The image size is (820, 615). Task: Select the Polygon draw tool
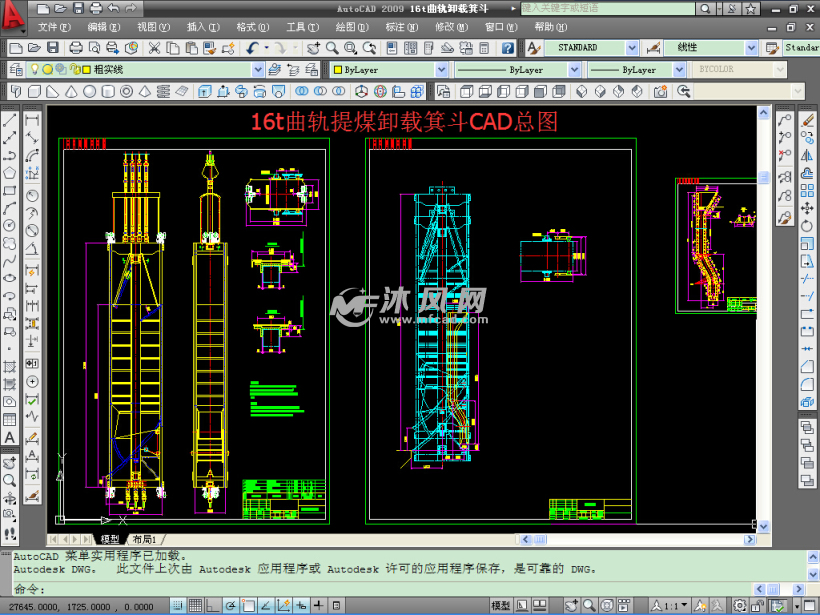9,174
